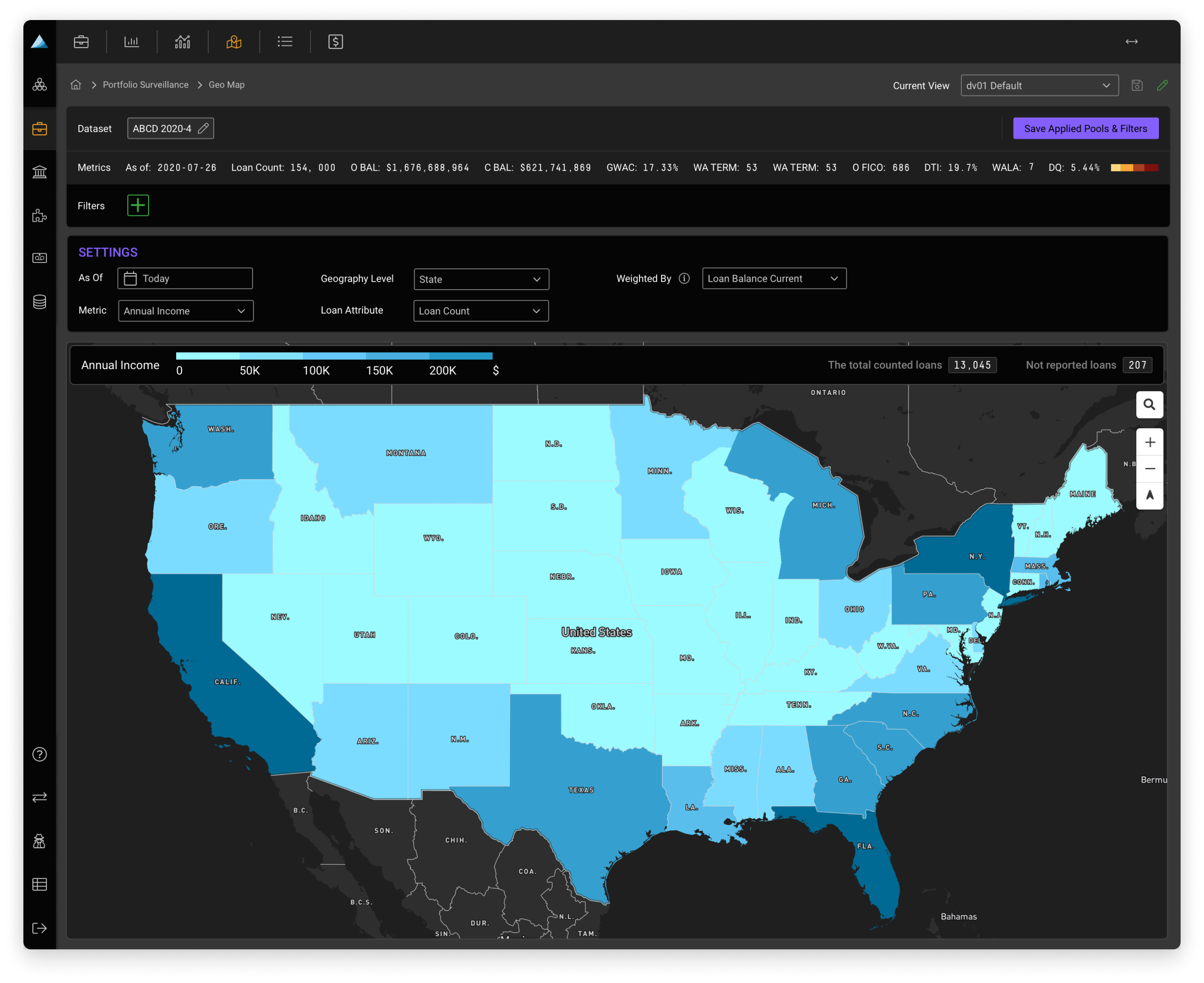Screen dimensions: 1204x983
Task: Go to home via breadcrumb icon
Action: coord(76,84)
